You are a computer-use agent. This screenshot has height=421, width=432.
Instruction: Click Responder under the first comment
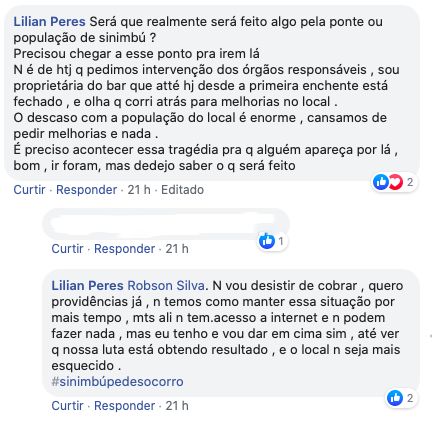[x=86, y=190]
